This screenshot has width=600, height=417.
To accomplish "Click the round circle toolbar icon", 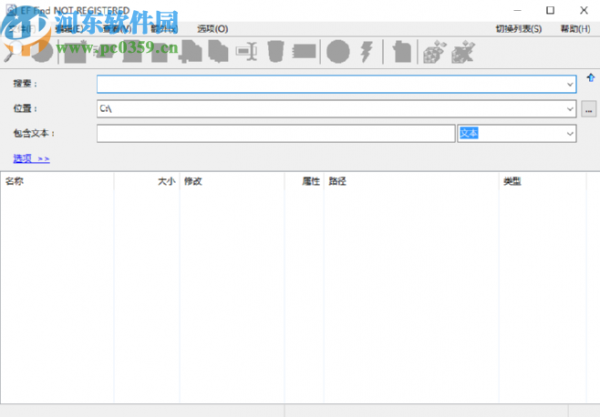I will click(x=339, y=49).
